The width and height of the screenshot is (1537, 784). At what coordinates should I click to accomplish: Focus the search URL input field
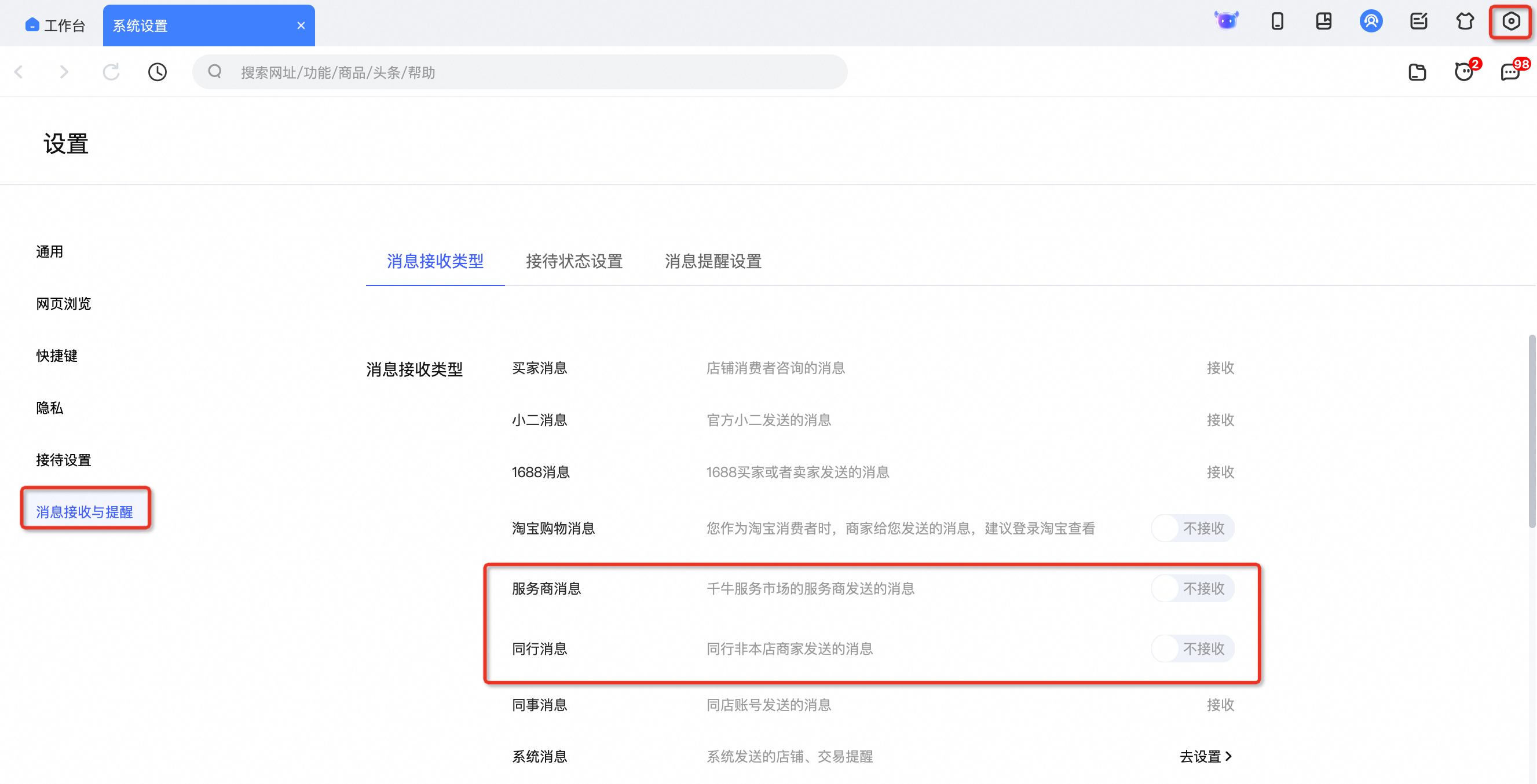(519, 72)
